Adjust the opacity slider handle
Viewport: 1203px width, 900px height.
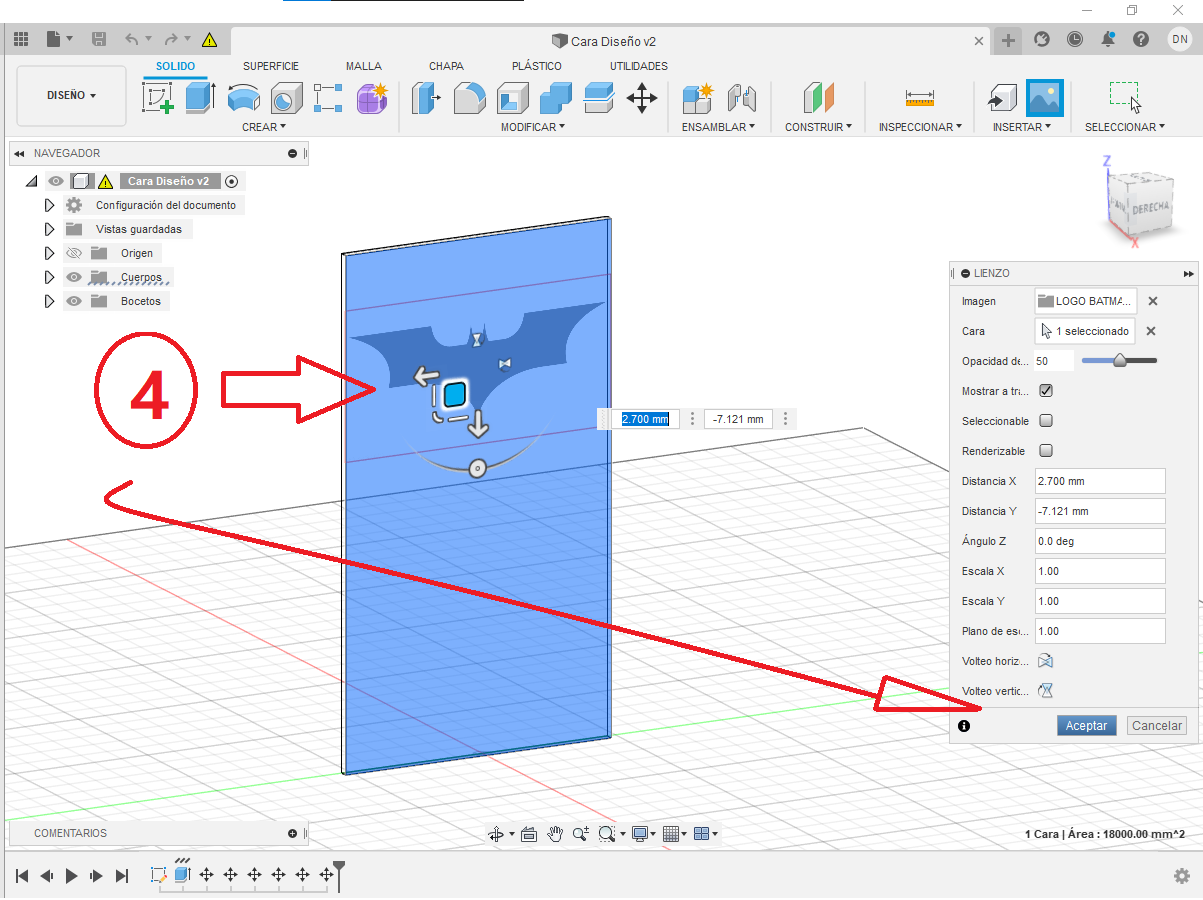pos(1120,361)
